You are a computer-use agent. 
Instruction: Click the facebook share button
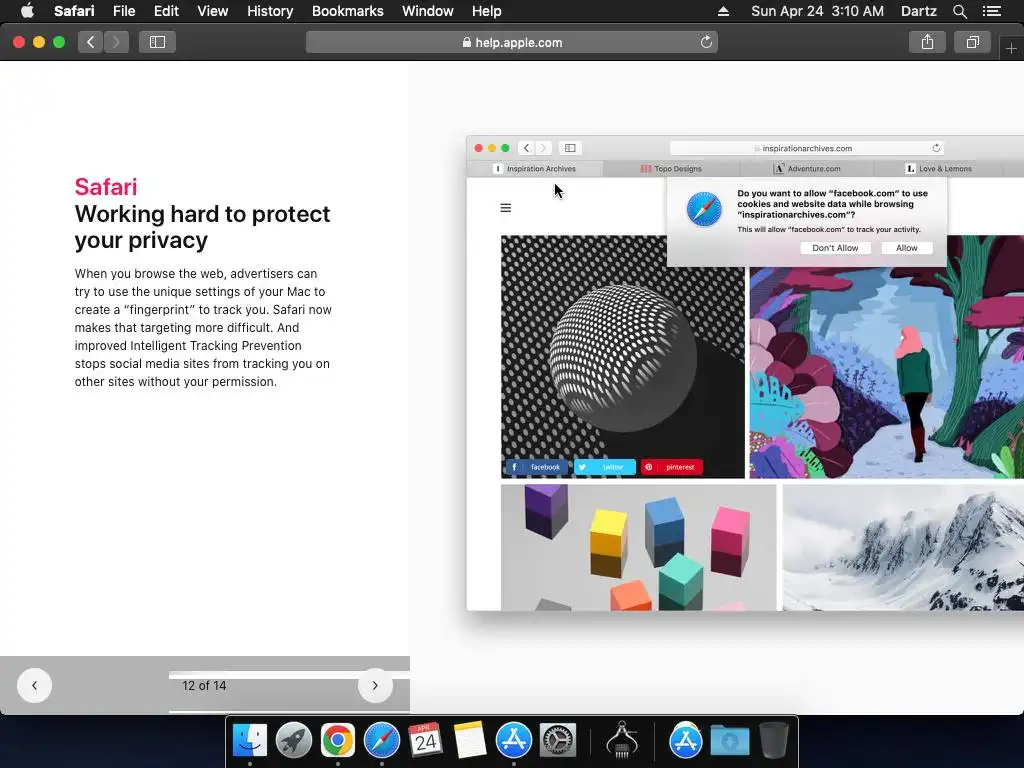(x=537, y=467)
